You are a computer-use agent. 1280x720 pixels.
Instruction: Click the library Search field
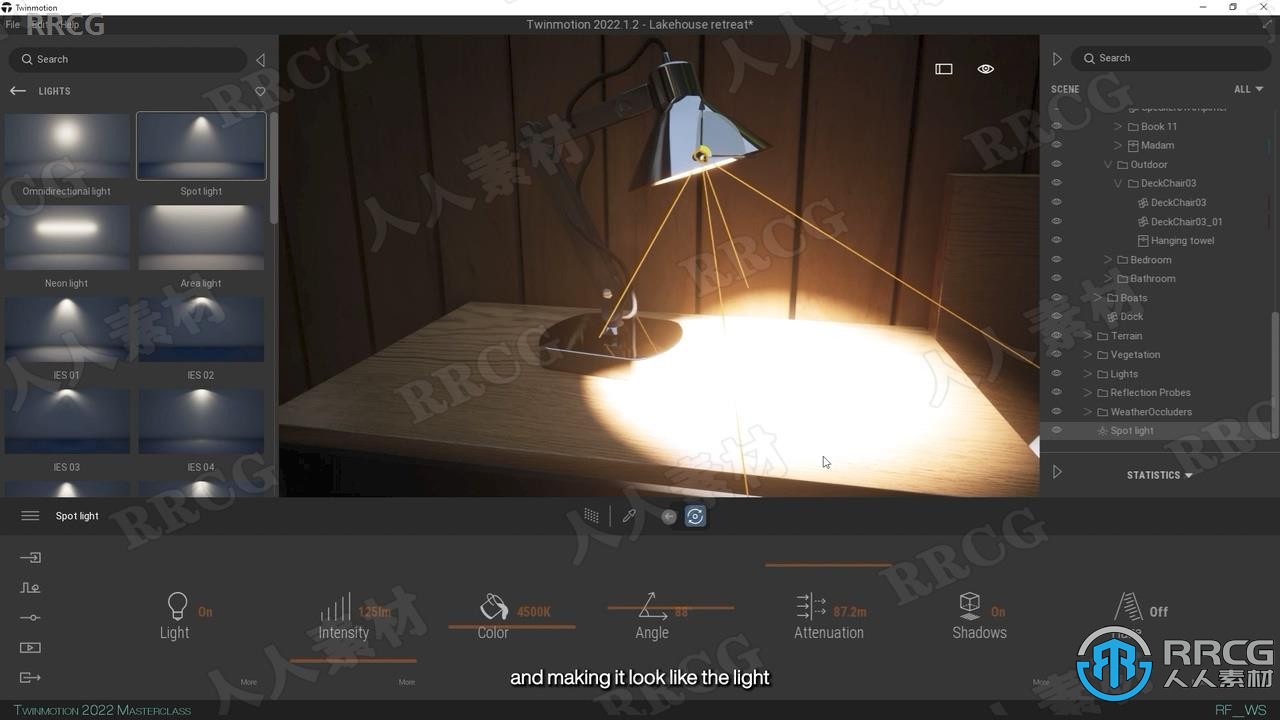128,59
